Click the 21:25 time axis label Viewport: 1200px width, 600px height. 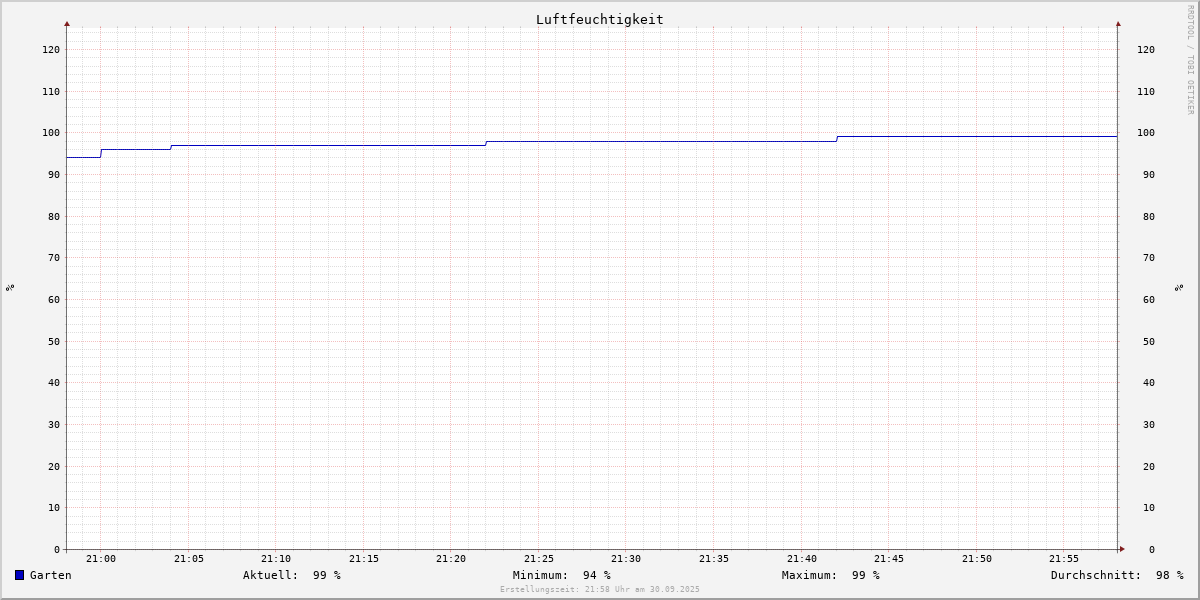(539, 559)
